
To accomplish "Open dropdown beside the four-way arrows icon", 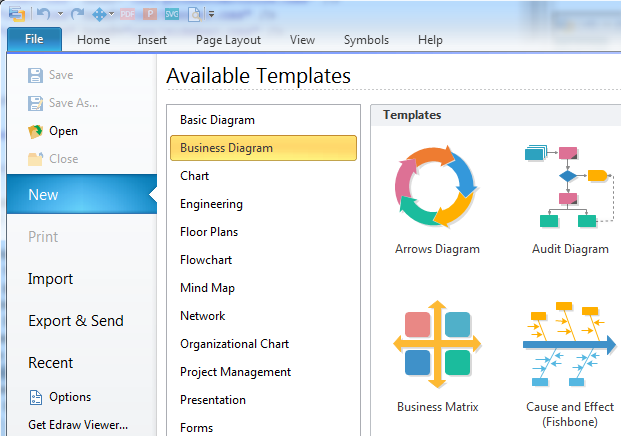I will coord(111,14).
